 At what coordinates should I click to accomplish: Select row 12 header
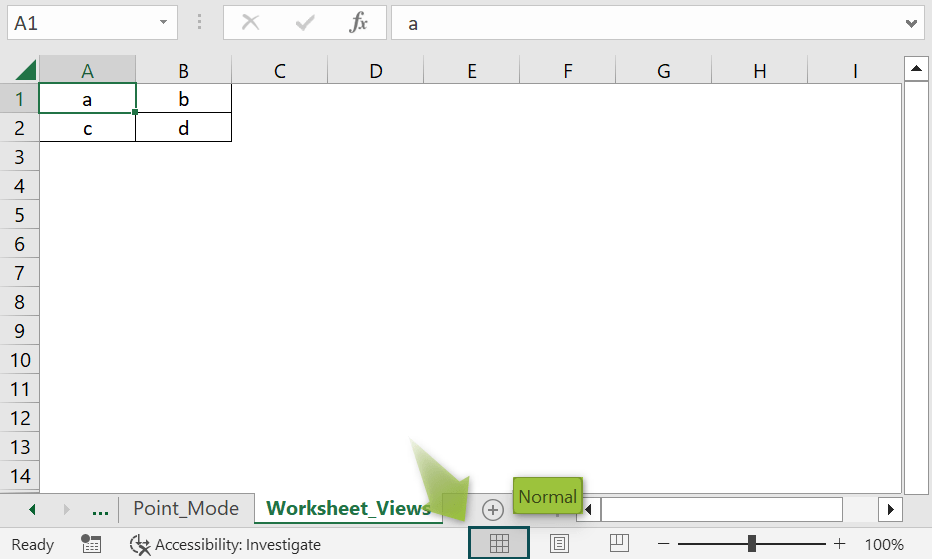(20, 417)
